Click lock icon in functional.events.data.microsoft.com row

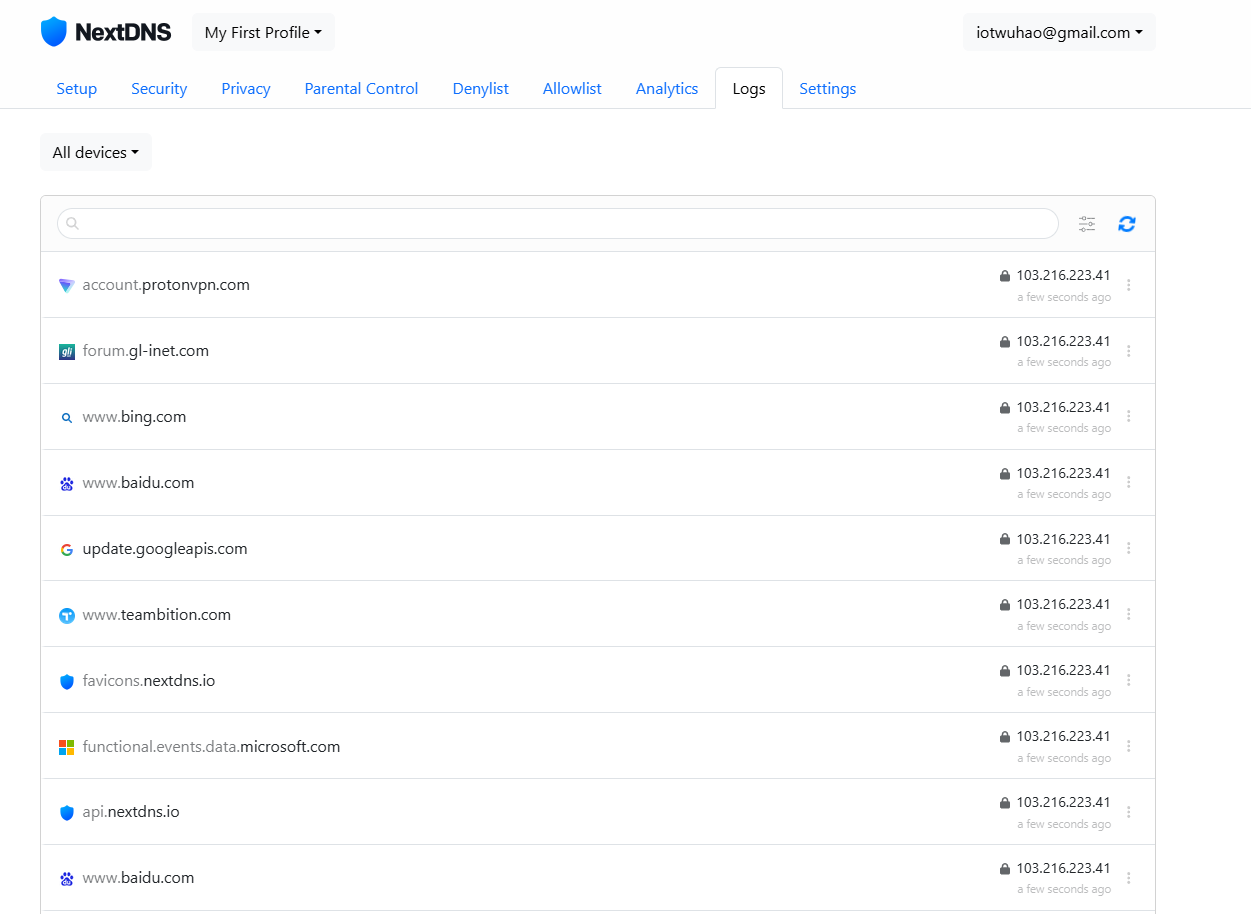pyautogui.click(x=1005, y=737)
